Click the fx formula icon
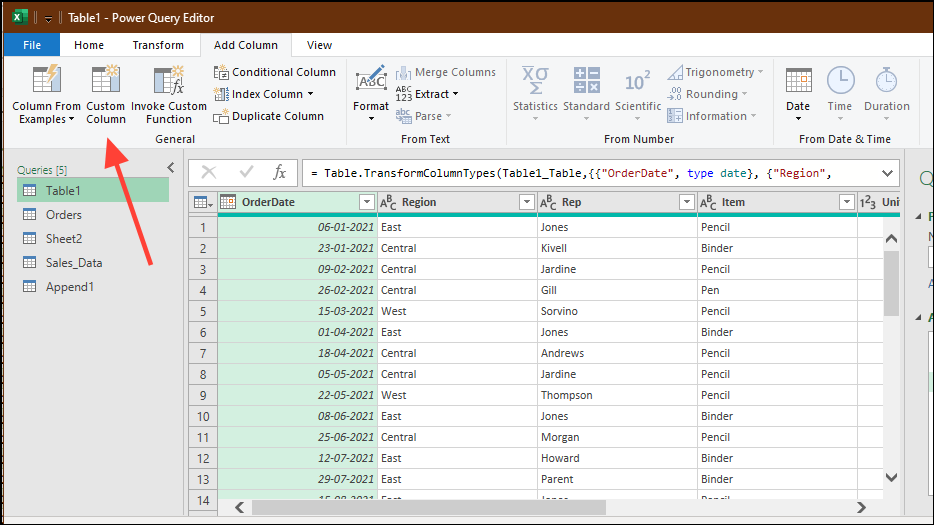 279,173
